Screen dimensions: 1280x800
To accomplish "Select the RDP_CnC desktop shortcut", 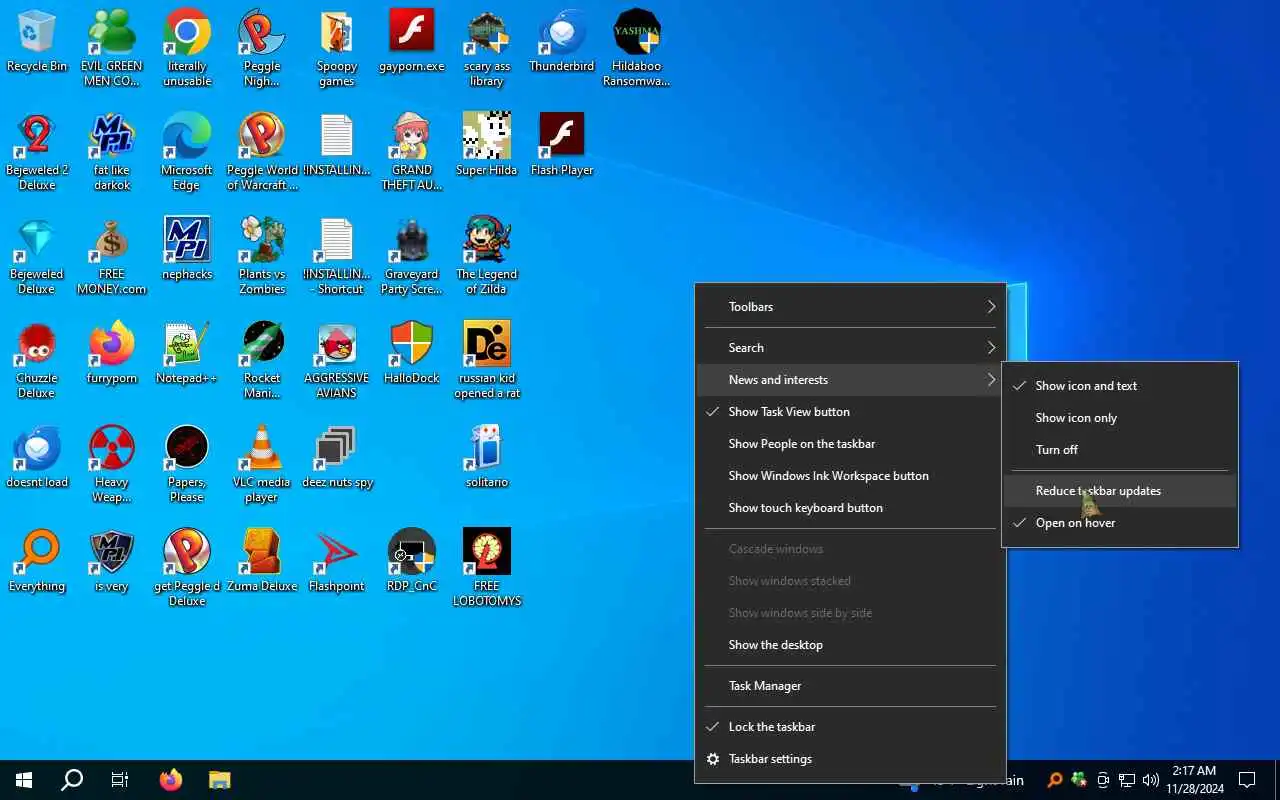I will [412, 561].
